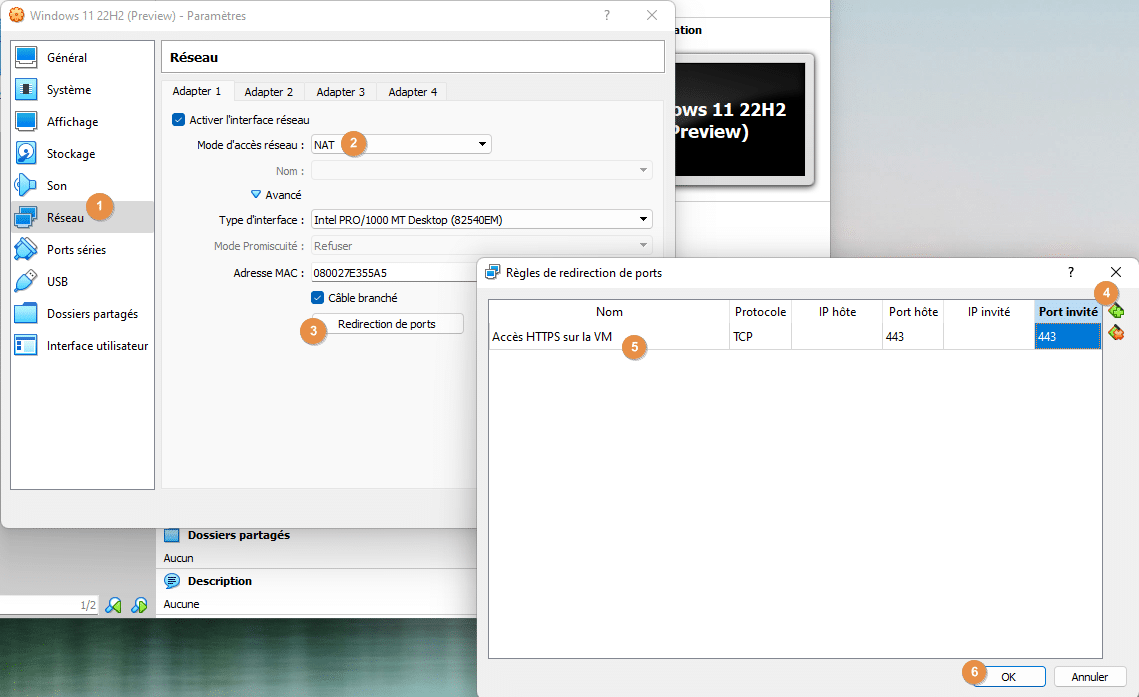Image resolution: width=1139 pixels, height=697 pixels.
Task: Add a new port forwarding rule
Action: point(1116,310)
